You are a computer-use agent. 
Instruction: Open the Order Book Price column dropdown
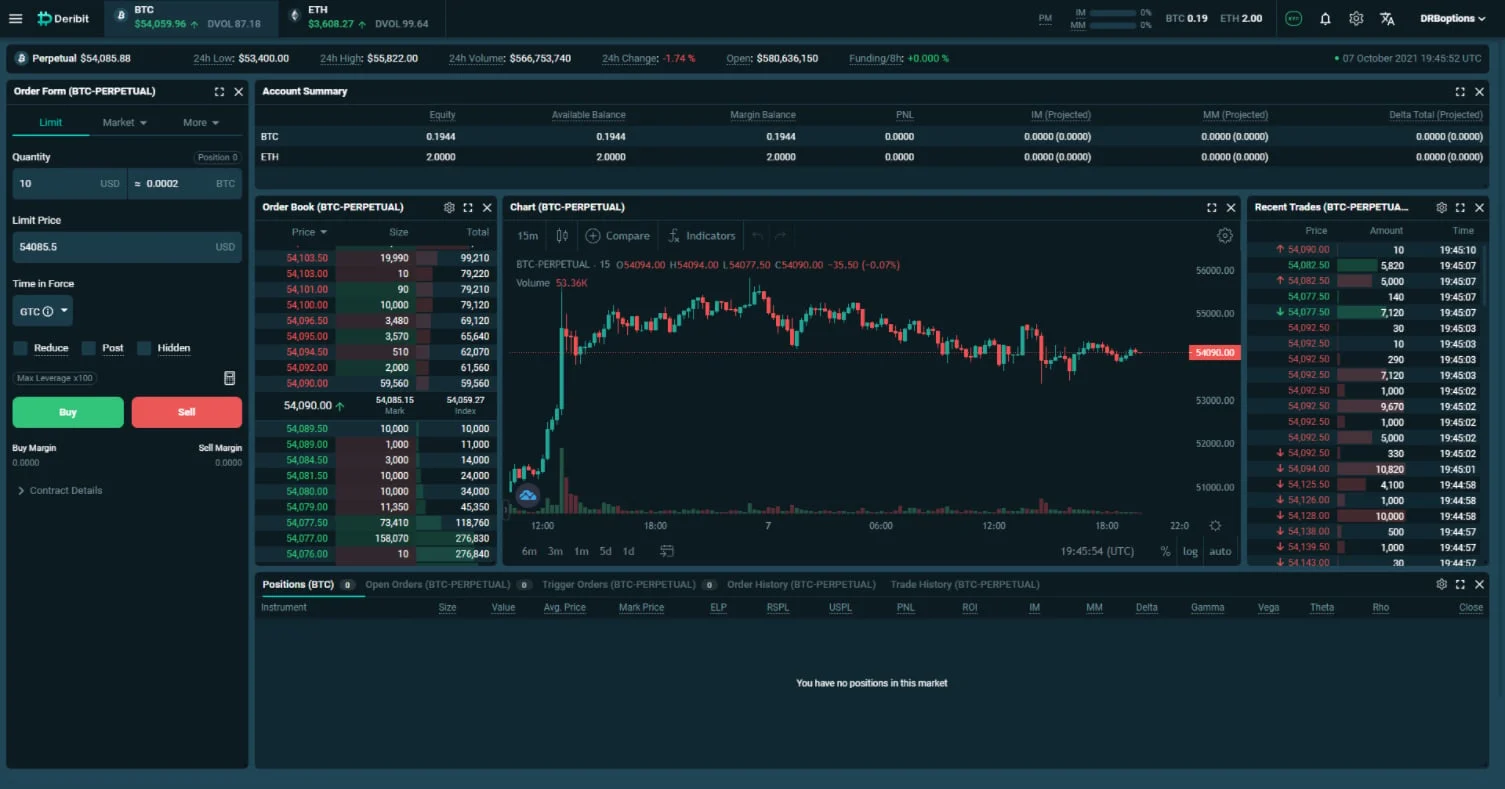[309, 232]
